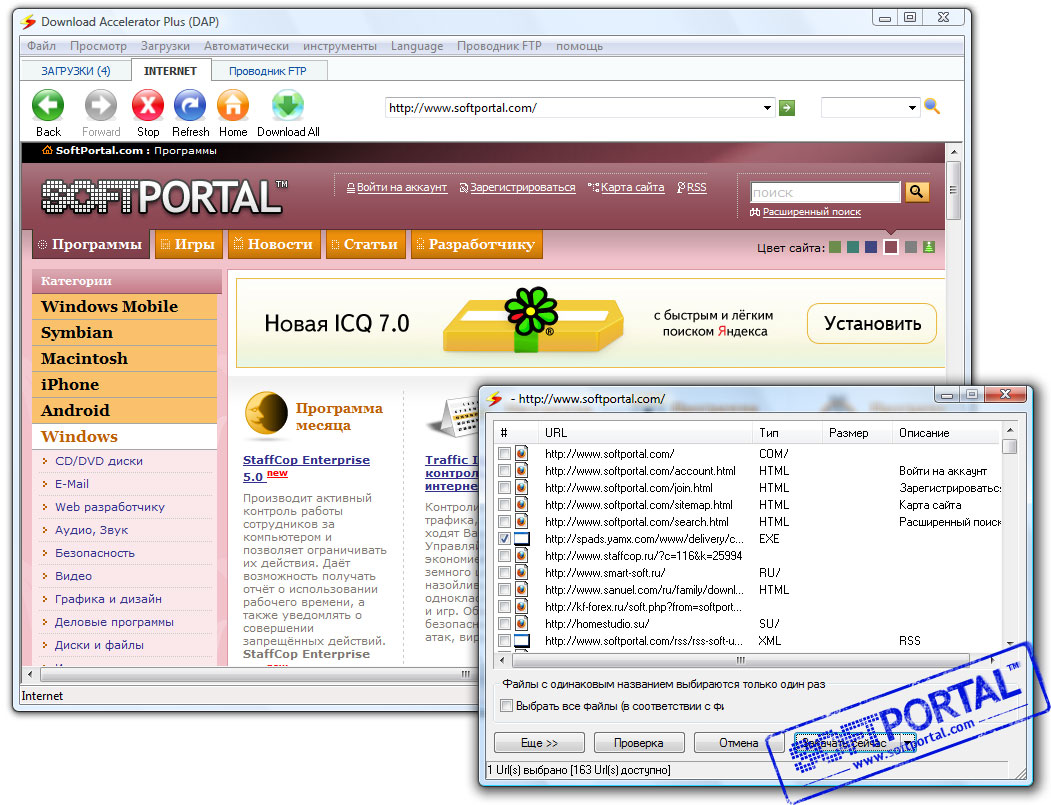Click the SoftPortal logo
The height and width of the screenshot is (805, 1051).
164,197
